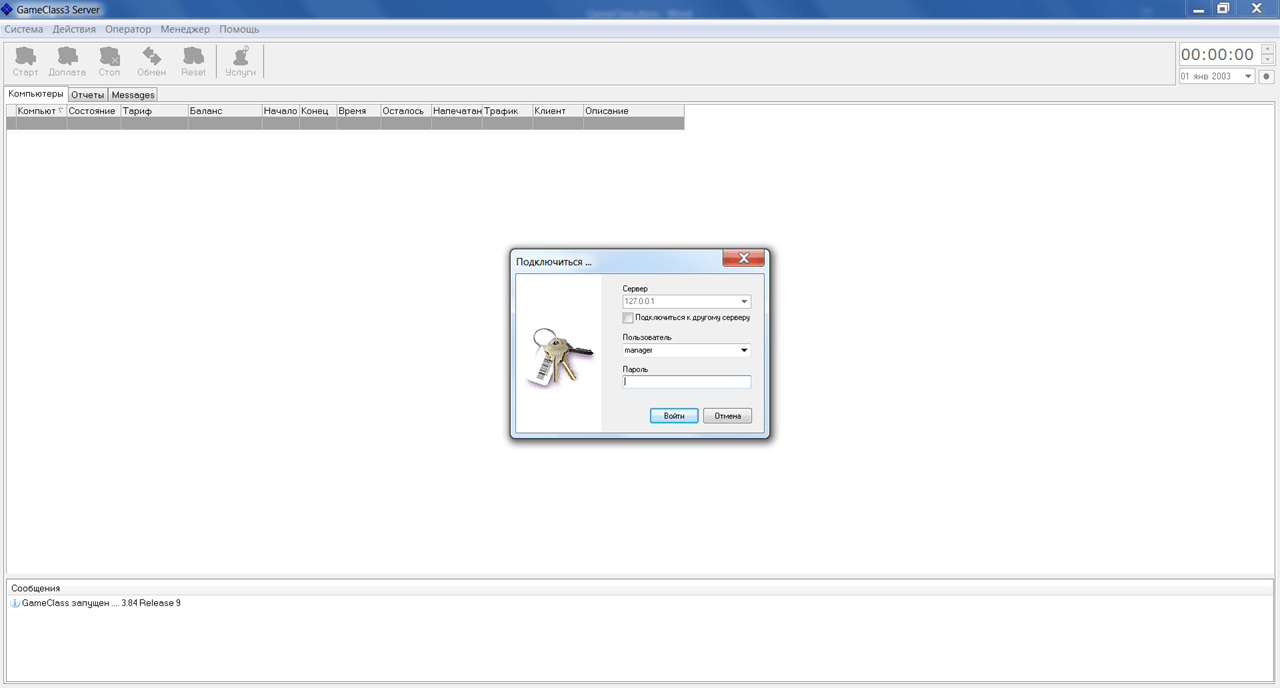1280x688 pixels.
Task: Sort by the Осталось column header
Action: click(x=406, y=111)
